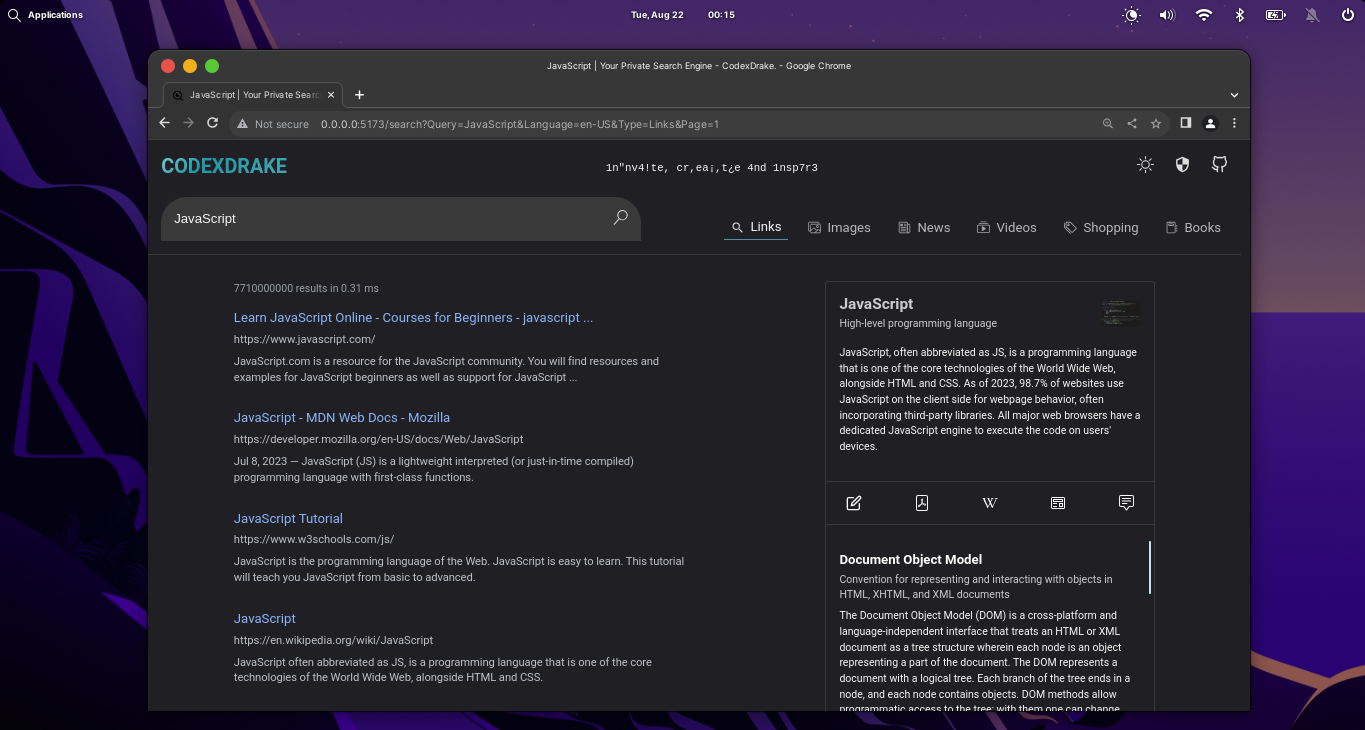The height and width of the screenshot is (730, 1365).
Task: Open the battery indicator
Action: click(x=1275, y=15)
